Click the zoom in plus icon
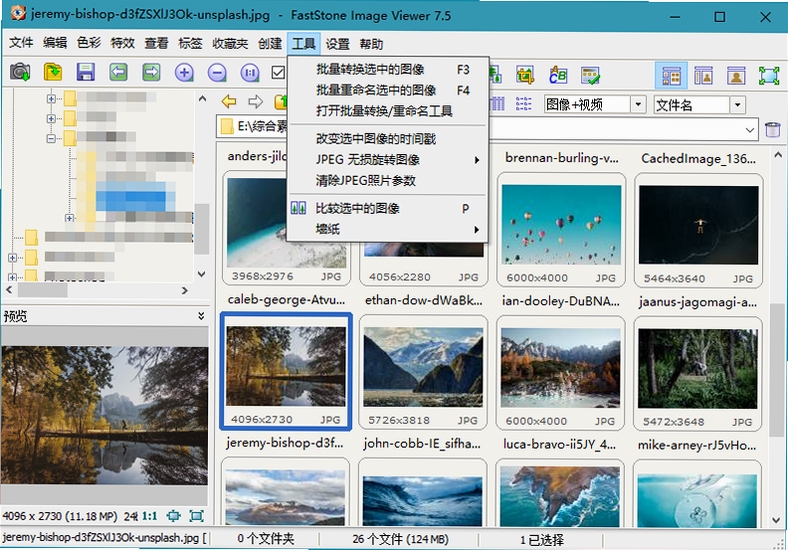This screenshot has width=788, height=550. (184, 73)
